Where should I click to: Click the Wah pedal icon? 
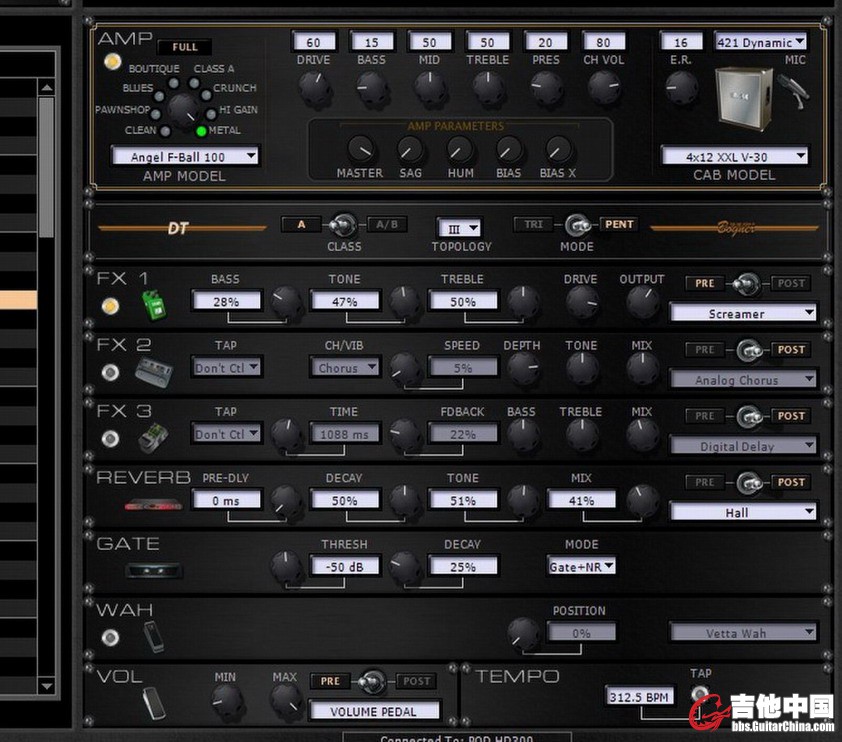click(154, 637)
